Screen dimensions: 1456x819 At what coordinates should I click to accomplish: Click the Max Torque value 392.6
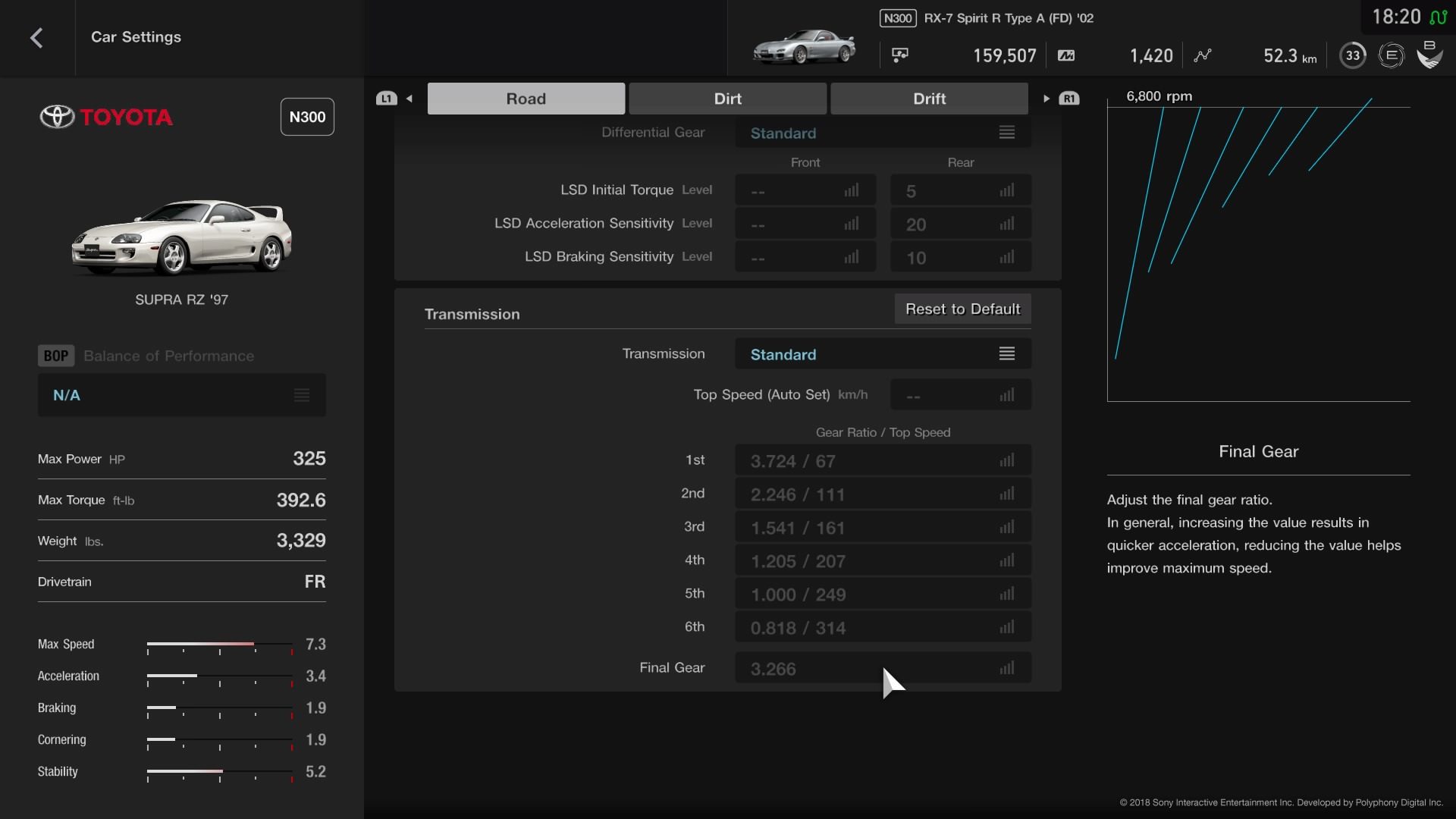[x=301, y=500]
